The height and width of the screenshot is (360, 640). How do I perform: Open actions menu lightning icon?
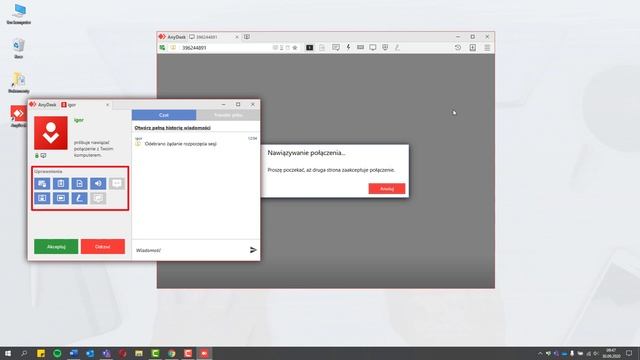click(x=348, y=48)
